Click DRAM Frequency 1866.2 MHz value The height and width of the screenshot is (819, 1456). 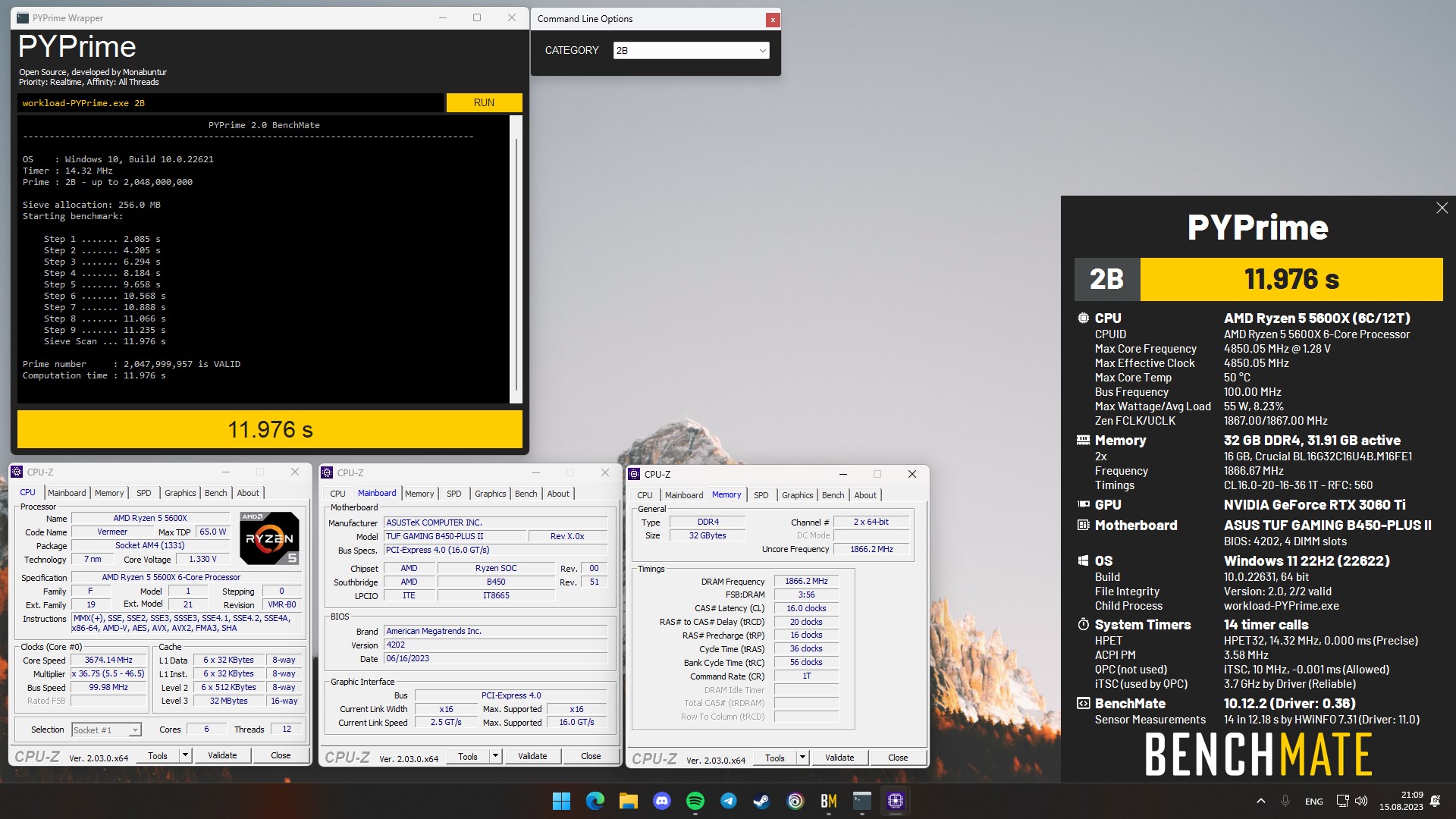(806, 581)
